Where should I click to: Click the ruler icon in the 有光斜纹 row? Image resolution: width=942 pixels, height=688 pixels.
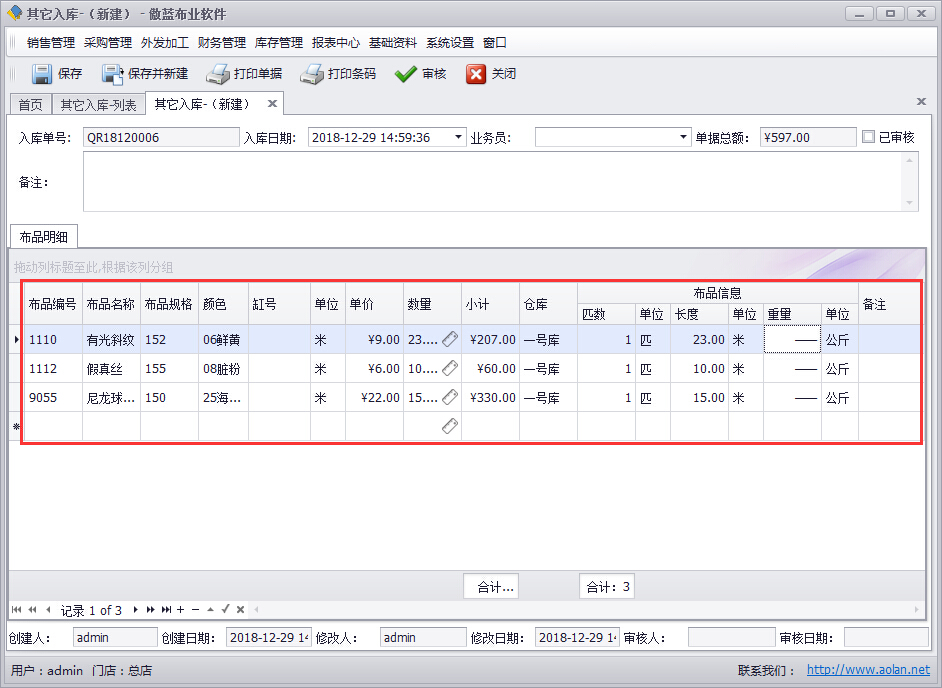[450, 339]
